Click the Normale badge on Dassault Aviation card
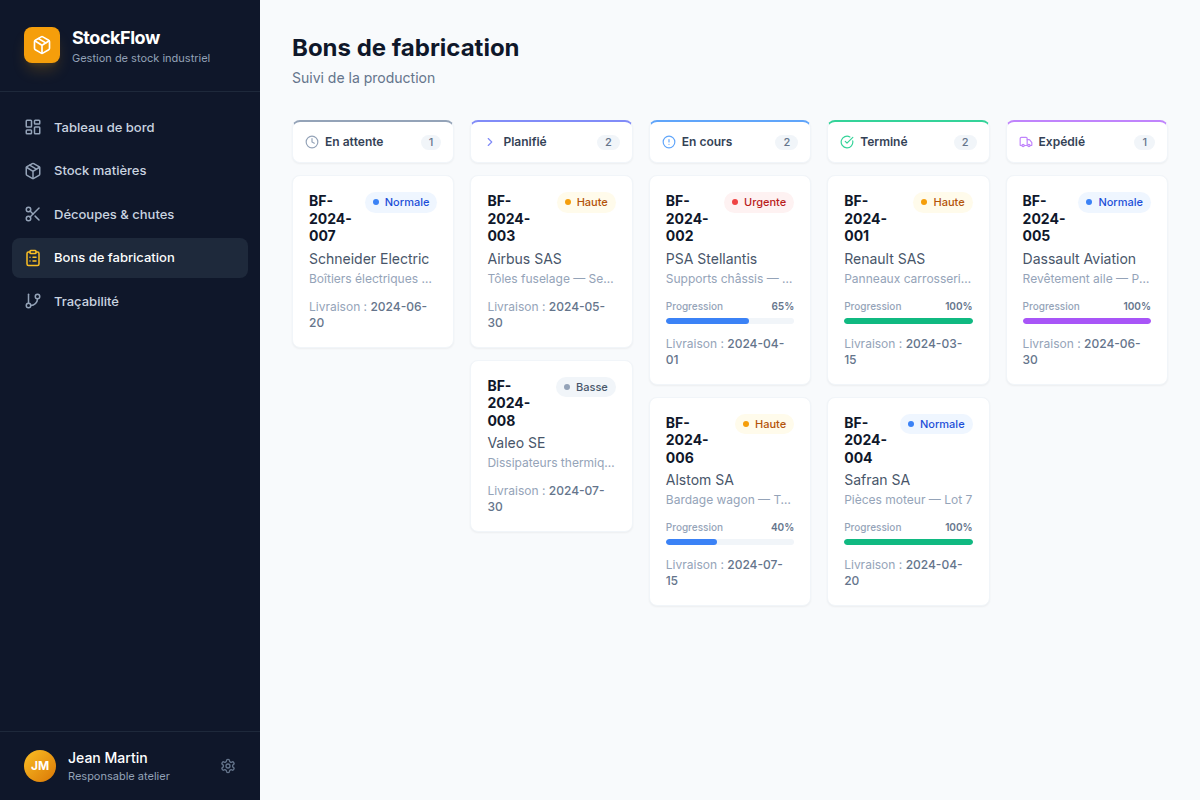1200x800 pixels. 1115,202
